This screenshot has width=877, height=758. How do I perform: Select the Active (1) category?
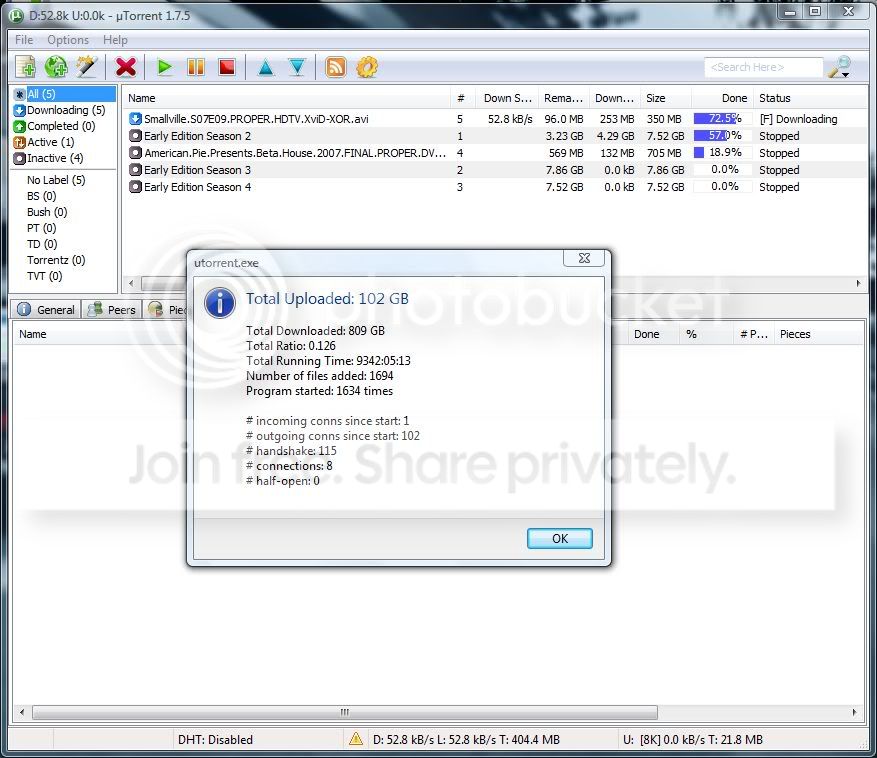44,142
